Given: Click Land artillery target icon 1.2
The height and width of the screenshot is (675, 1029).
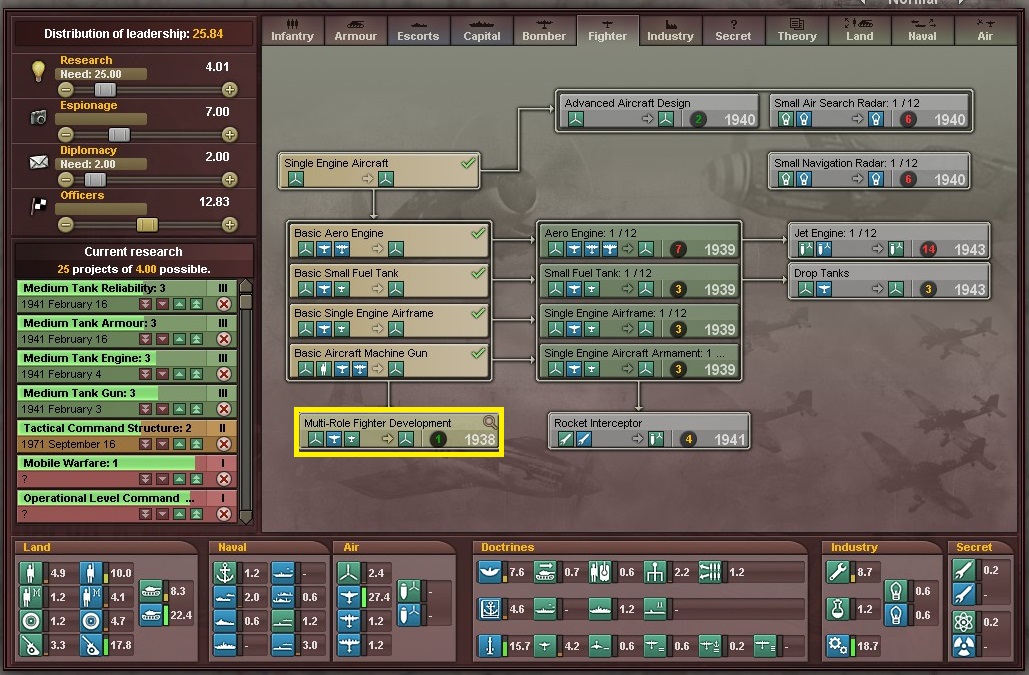Looking at the screenshot, I should coord(31,621).
